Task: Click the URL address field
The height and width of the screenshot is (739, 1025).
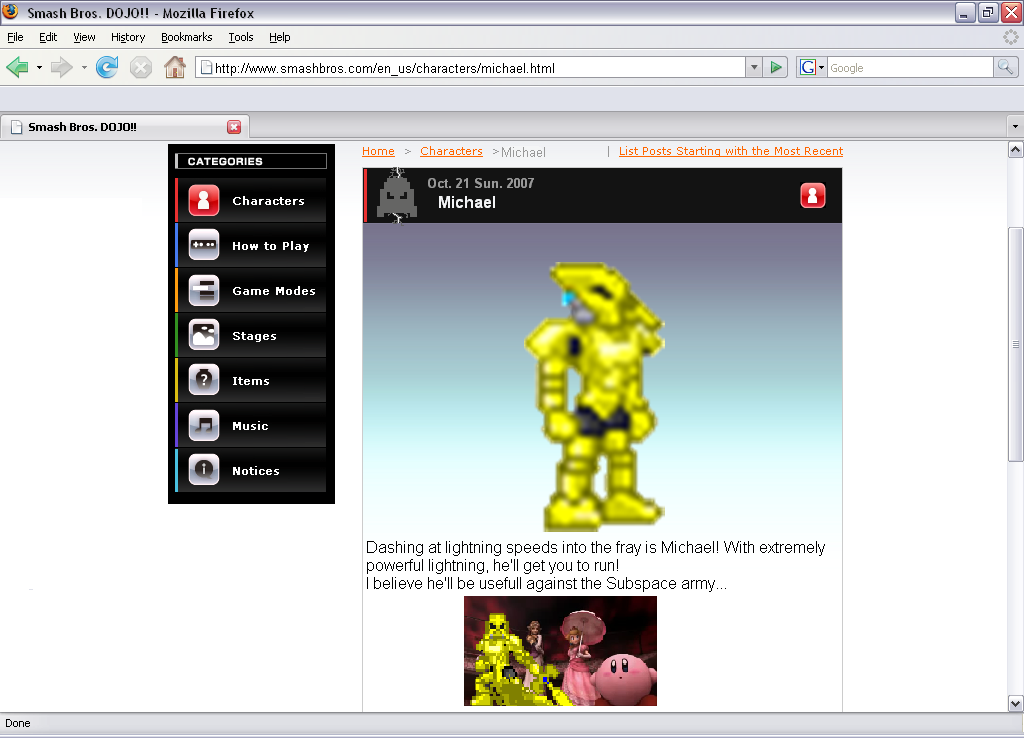Action: tap(471, 67)
